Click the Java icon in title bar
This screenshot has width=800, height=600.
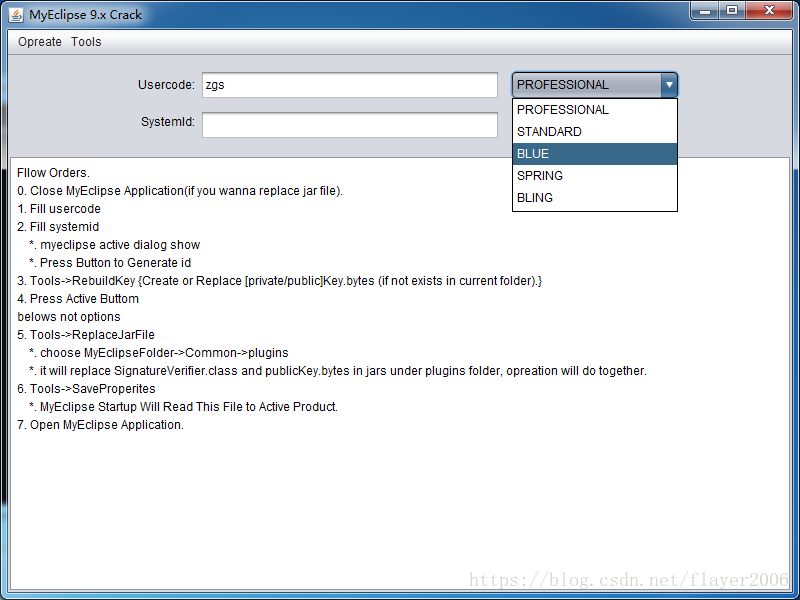[x=16, y=14]
